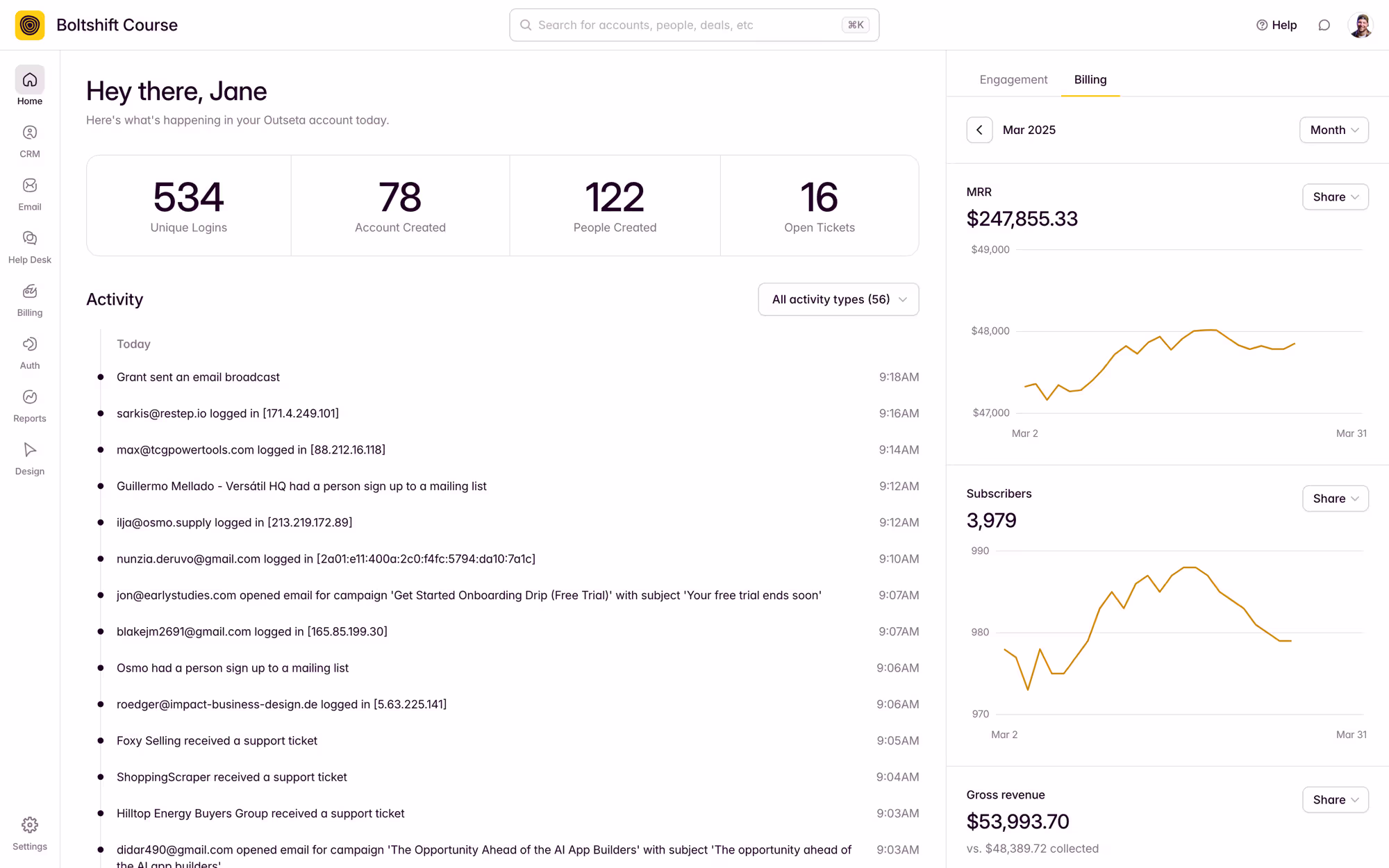Open the Auth section icon
Image resolution: width=1389 pixels, height=868 pixels.
click(30, 344)
